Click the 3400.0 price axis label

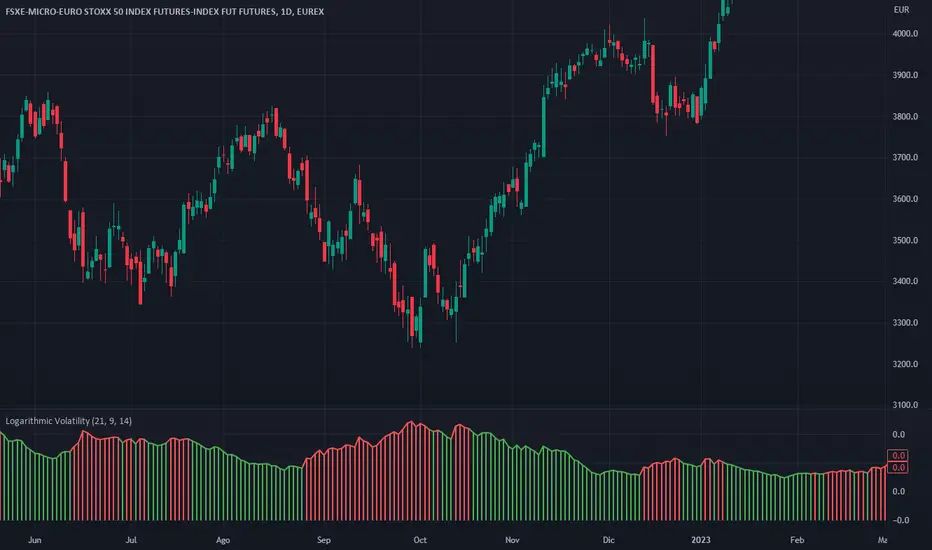905,281
